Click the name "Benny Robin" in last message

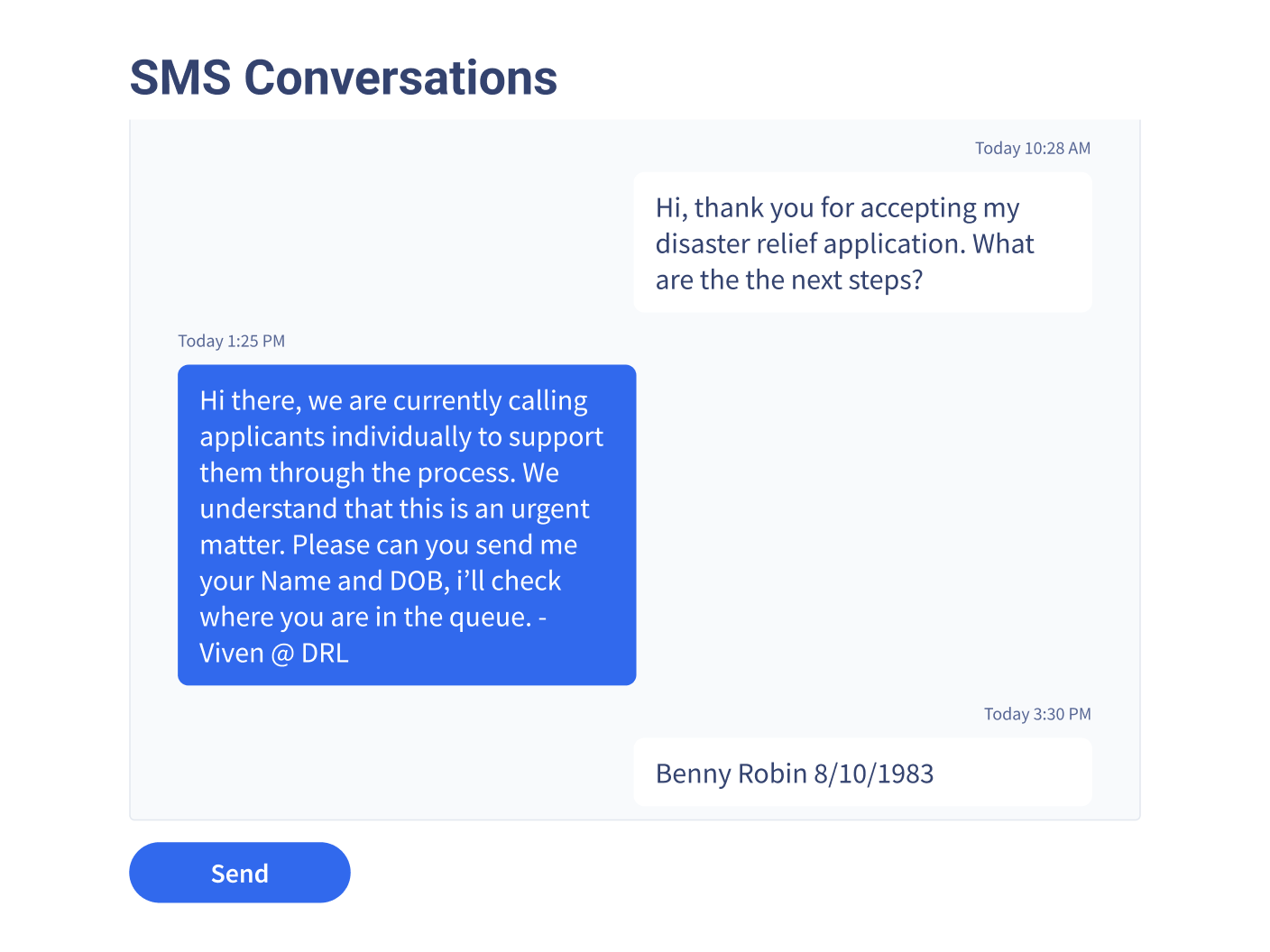(x=731, y=773)
